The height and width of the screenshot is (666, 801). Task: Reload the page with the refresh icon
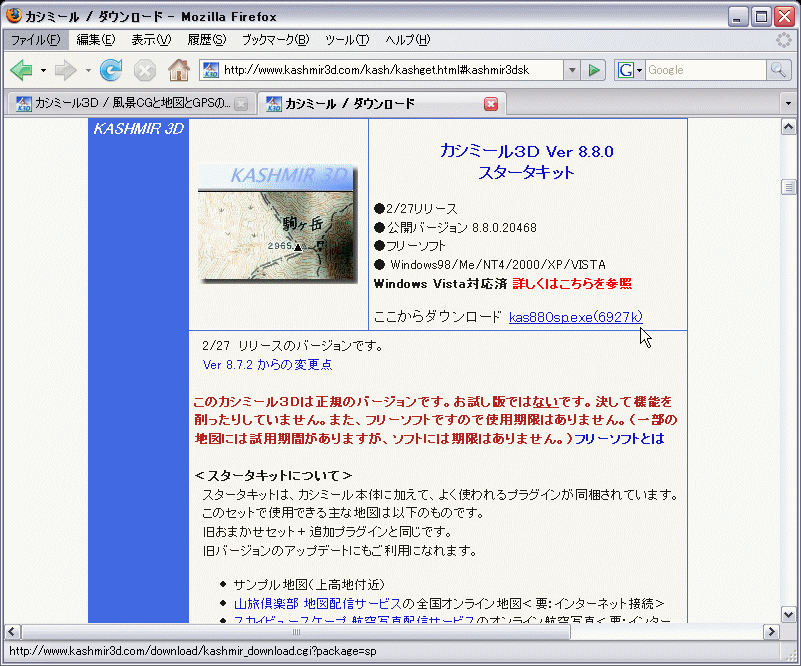point(111,70)
